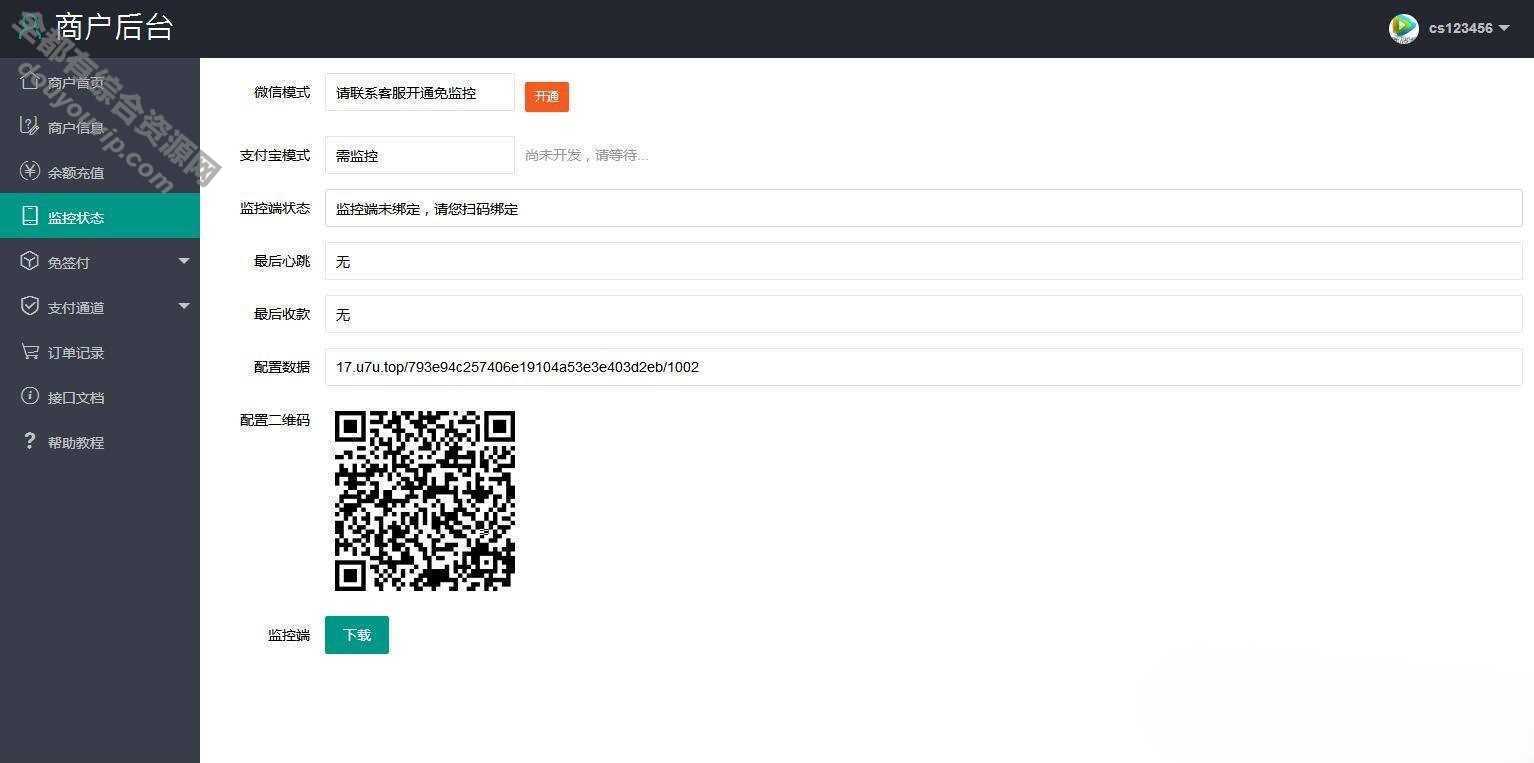Click the user avatar icon in header
This screenshot has width=1534, height=763.
click(x=1404, y=28)
